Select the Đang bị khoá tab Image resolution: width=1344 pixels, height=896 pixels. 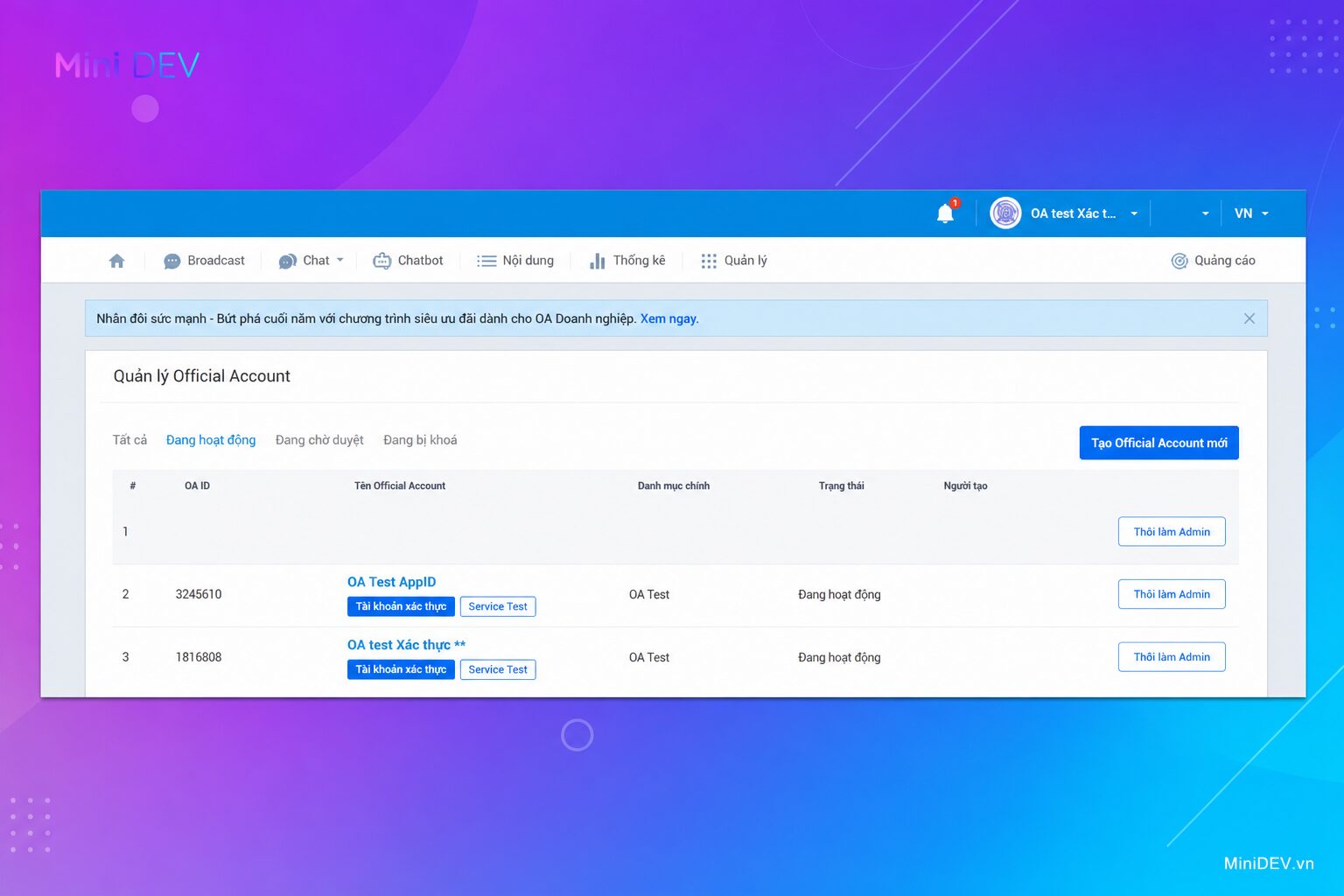coord(420,440)
